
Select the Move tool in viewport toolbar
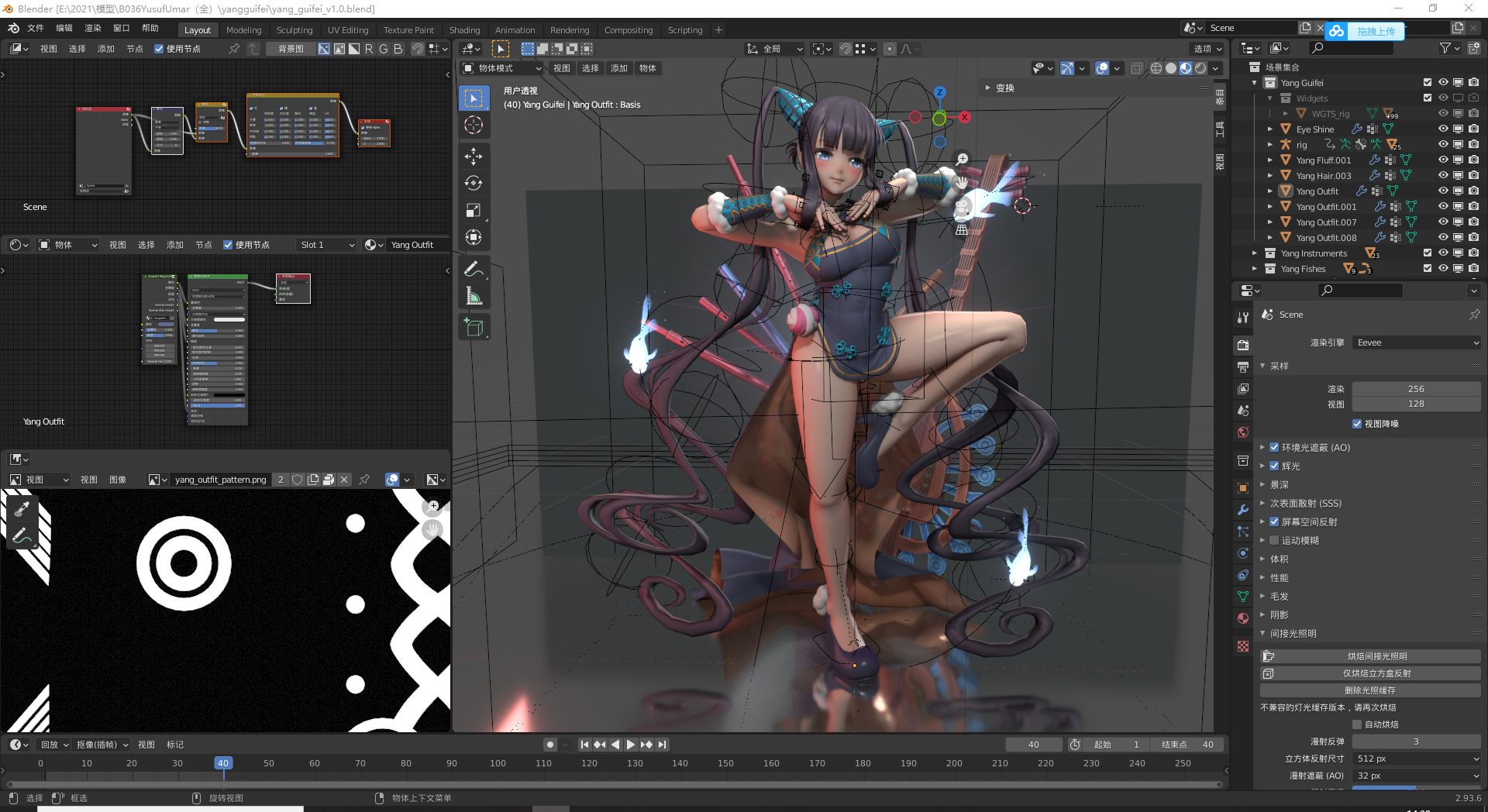tap(474, 156)
